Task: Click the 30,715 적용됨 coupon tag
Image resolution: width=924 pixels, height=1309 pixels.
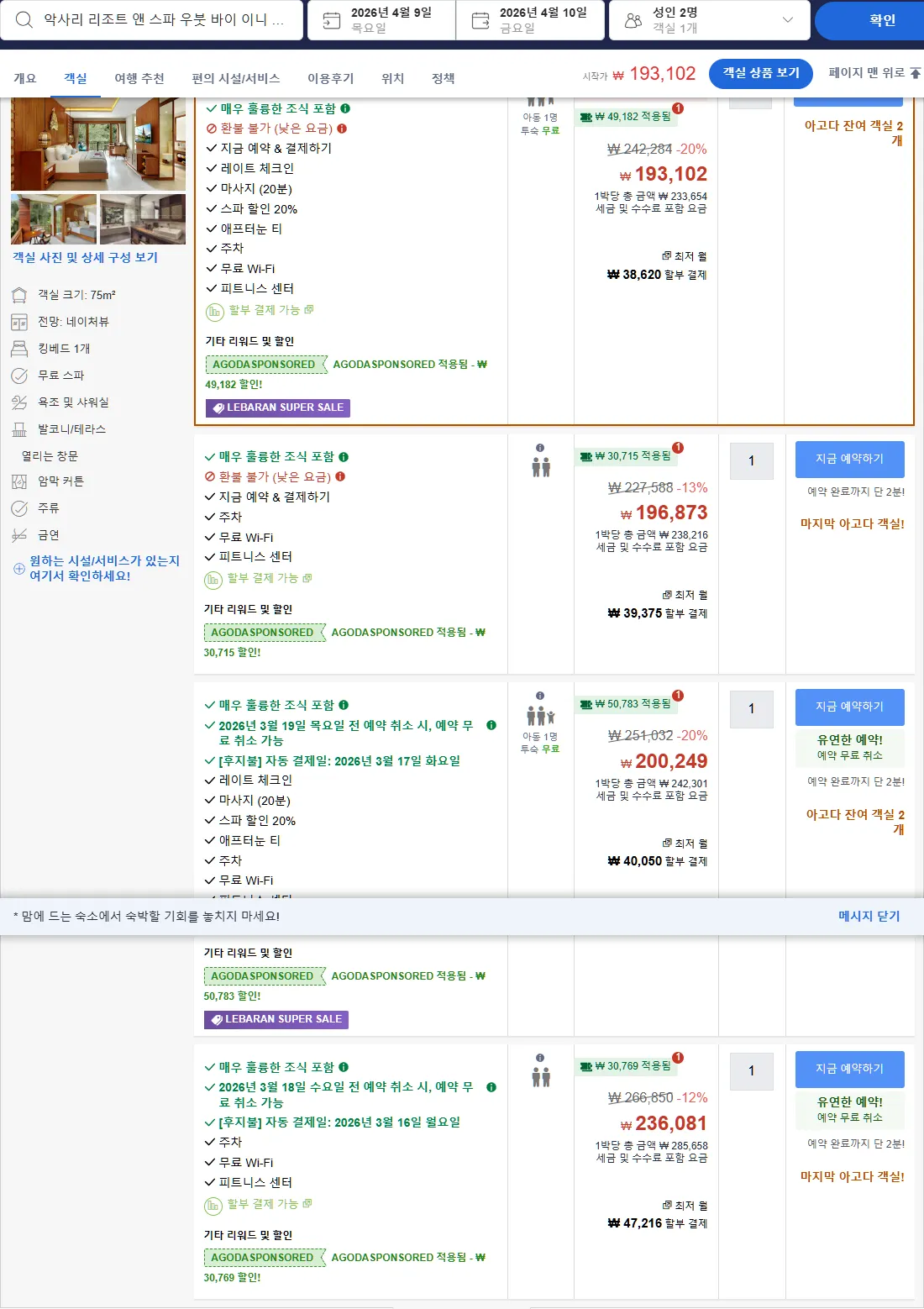Action: (x=626, y=456)
